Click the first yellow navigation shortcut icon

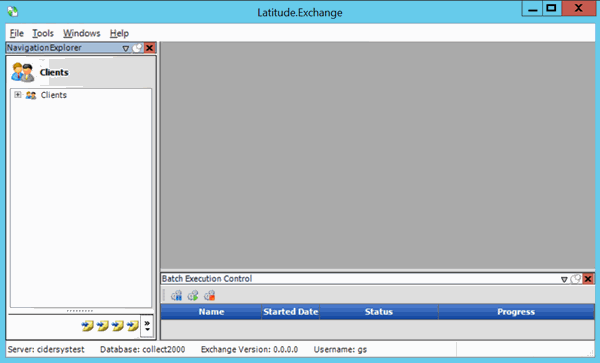pyautogui.click(x=87, y=326)
